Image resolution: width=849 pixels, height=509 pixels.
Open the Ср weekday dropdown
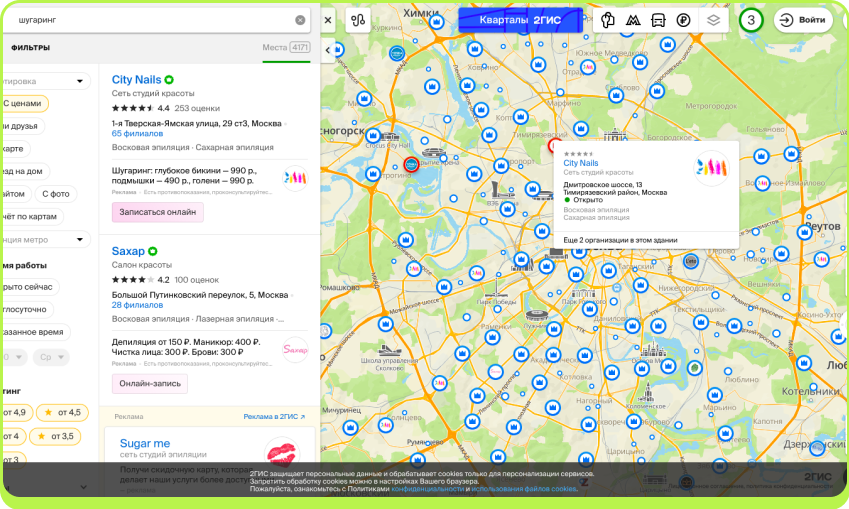point(51,357)
